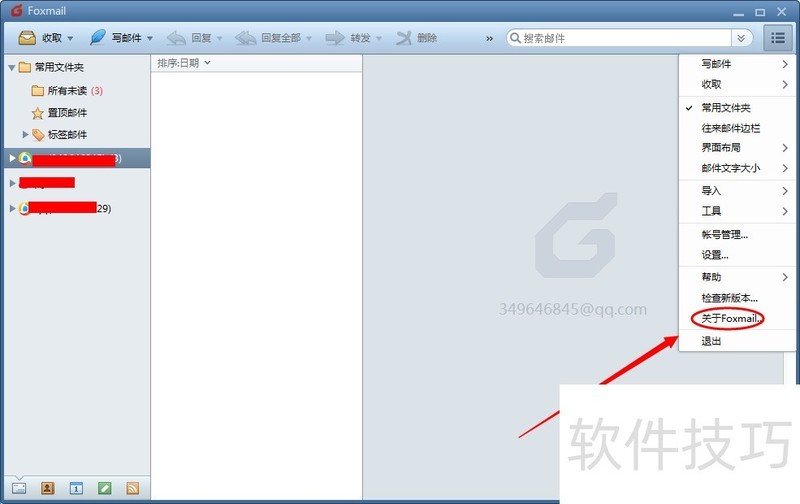The image size is (800, 504).
Task: Click 检查新版本 in the menu
Action: click(730, 298)
